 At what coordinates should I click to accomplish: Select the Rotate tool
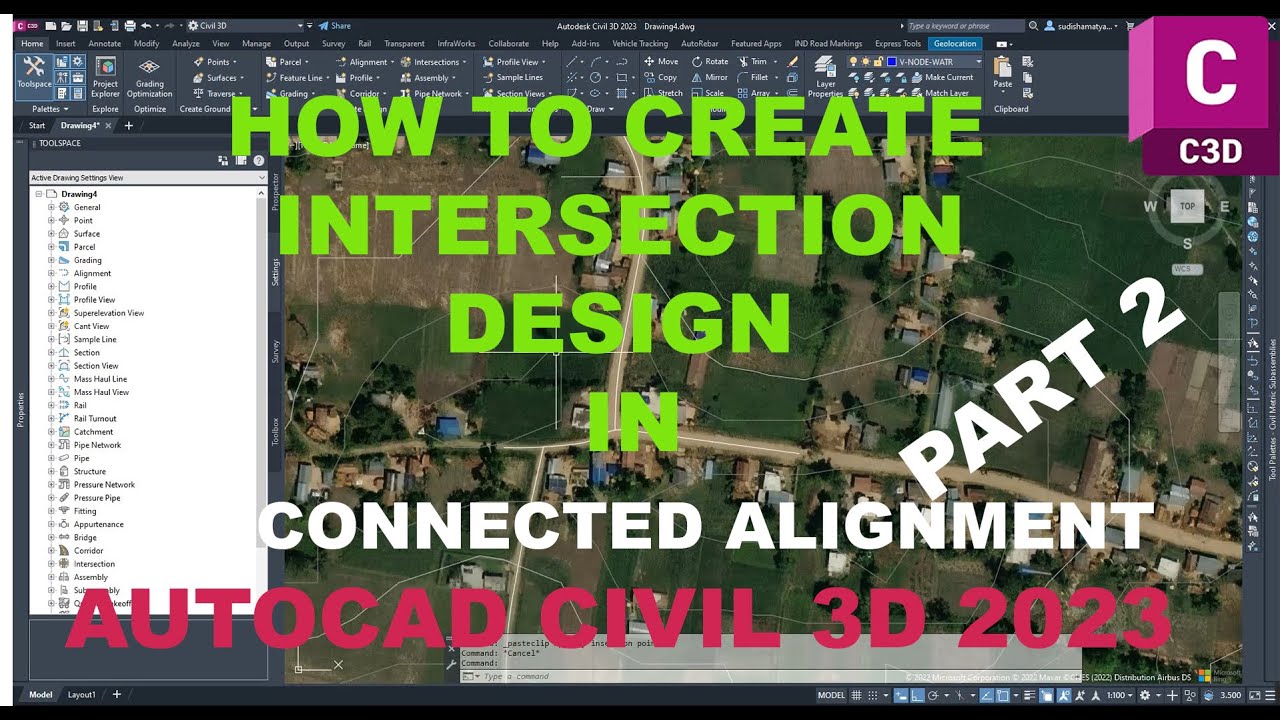coord(710,62)
